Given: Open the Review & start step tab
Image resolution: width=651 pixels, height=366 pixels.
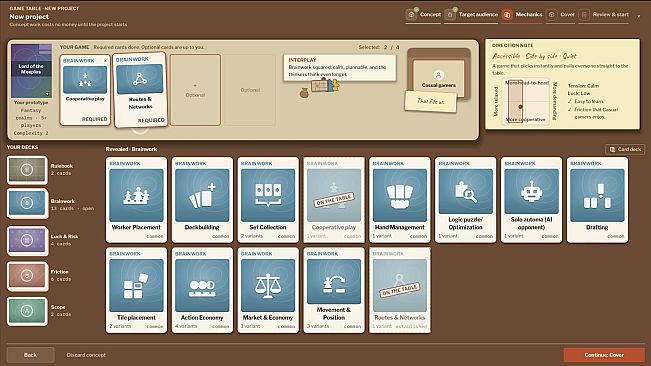Looking at the screenshot, I should pyautogui.click(x=604, y=15).
